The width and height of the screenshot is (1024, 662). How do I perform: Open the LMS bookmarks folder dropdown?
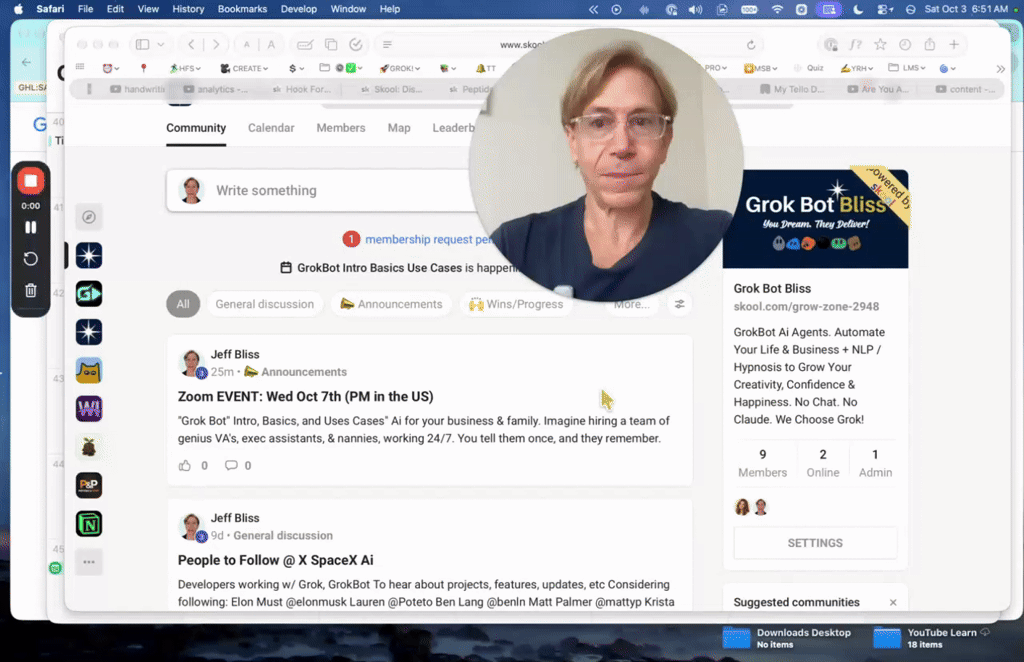906,68
